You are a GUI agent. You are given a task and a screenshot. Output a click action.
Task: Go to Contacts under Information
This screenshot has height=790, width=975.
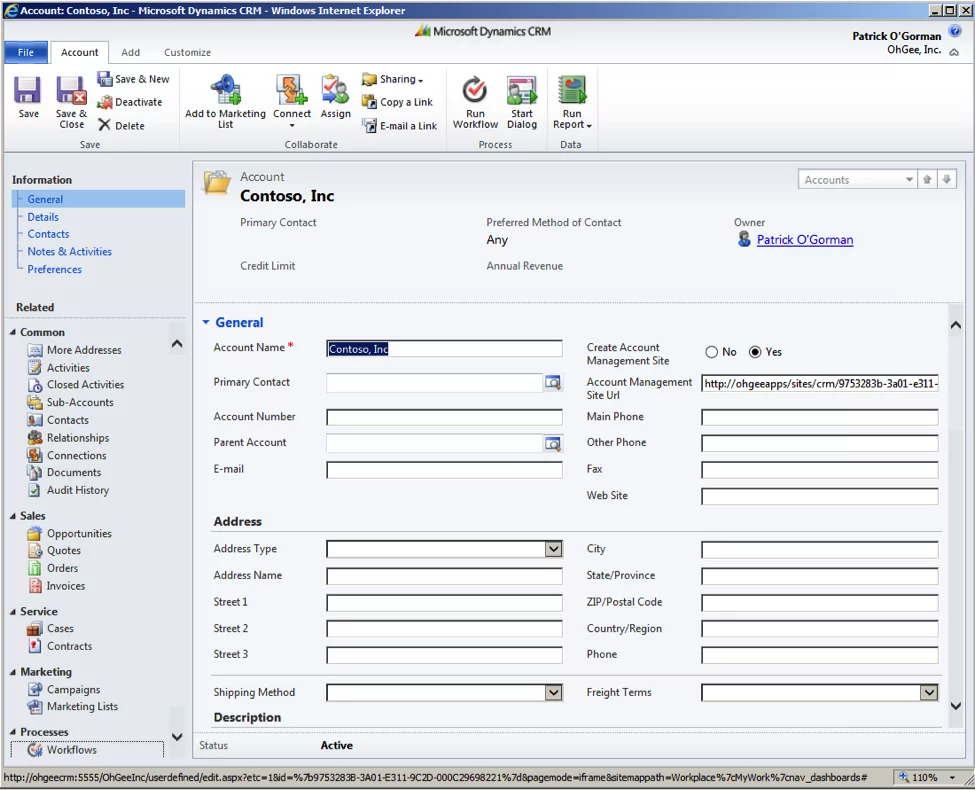[x=48, y=234]
